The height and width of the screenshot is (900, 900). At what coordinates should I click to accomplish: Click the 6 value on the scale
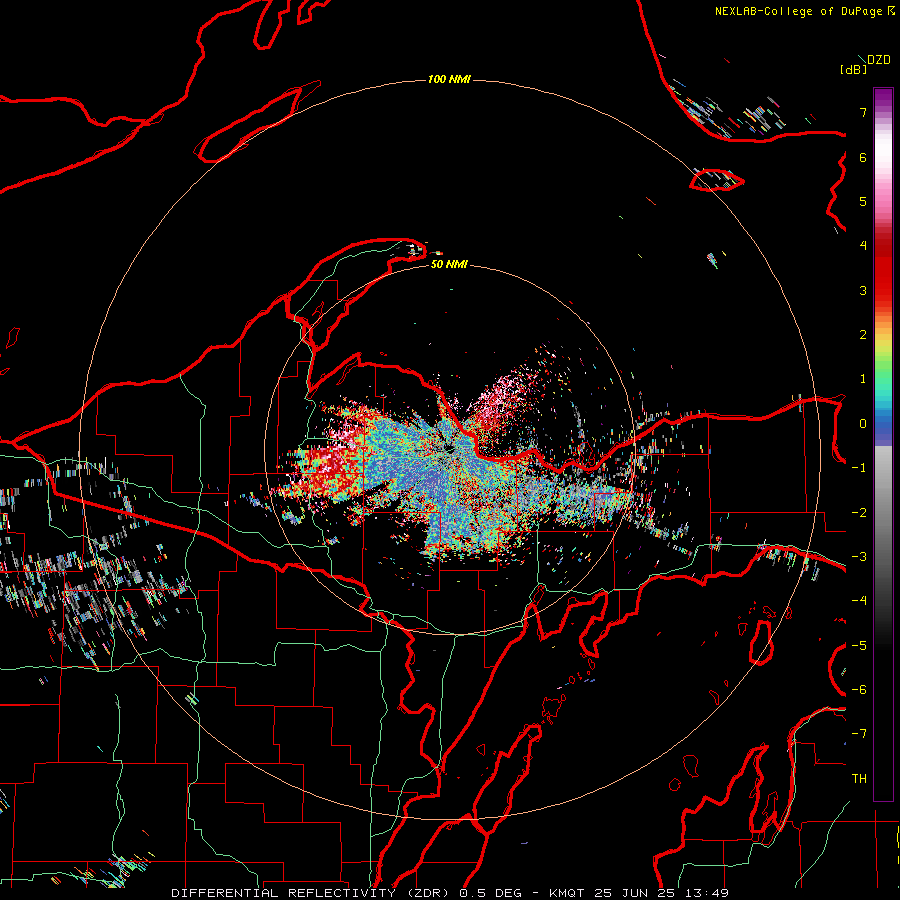coord(863,157)
